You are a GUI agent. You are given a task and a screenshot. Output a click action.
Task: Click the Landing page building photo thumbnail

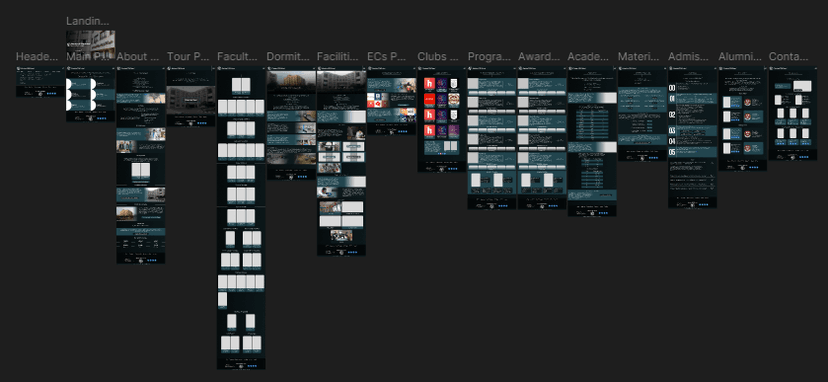click(90, 40)
